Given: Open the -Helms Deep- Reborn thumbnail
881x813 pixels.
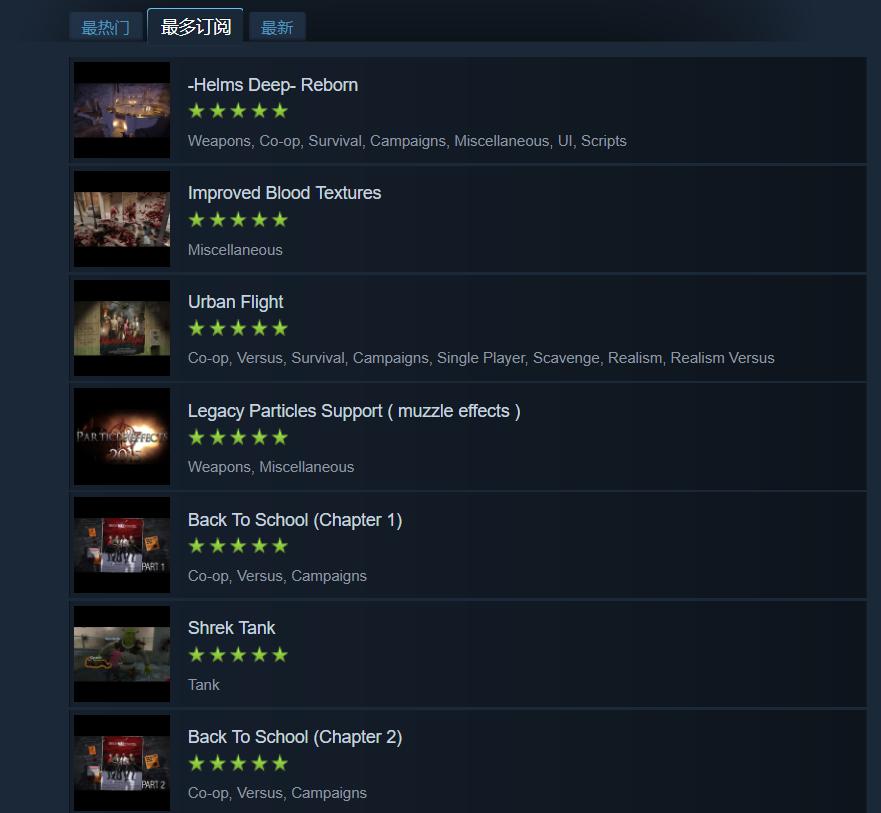Looking at the screenshot, I should click(x=122, y=110).
